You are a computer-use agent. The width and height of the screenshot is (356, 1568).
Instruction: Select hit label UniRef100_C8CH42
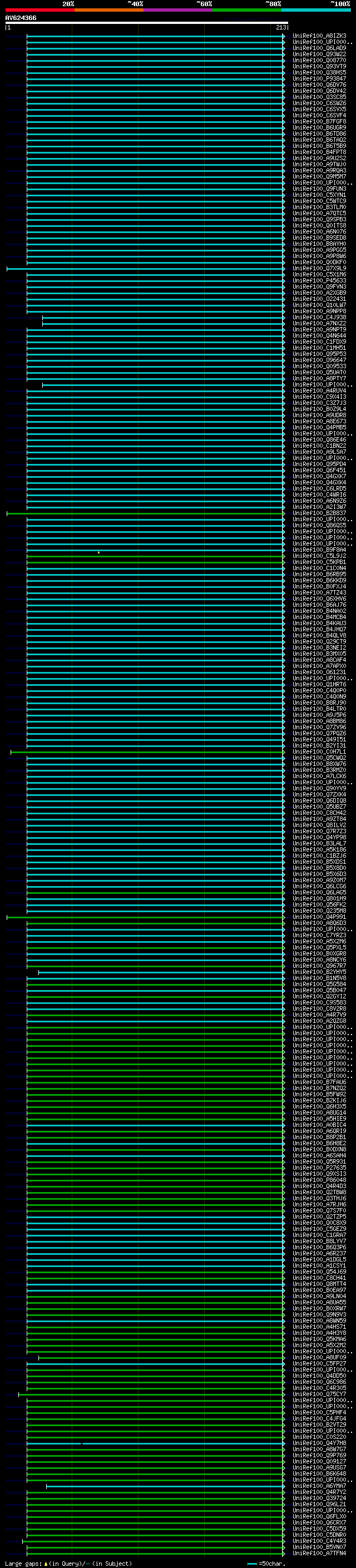click(319, 813)
